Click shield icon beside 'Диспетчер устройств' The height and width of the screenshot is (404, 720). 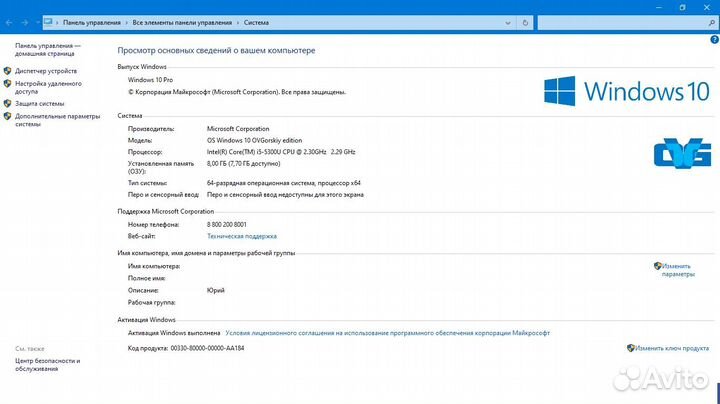(x=7, y=71)
